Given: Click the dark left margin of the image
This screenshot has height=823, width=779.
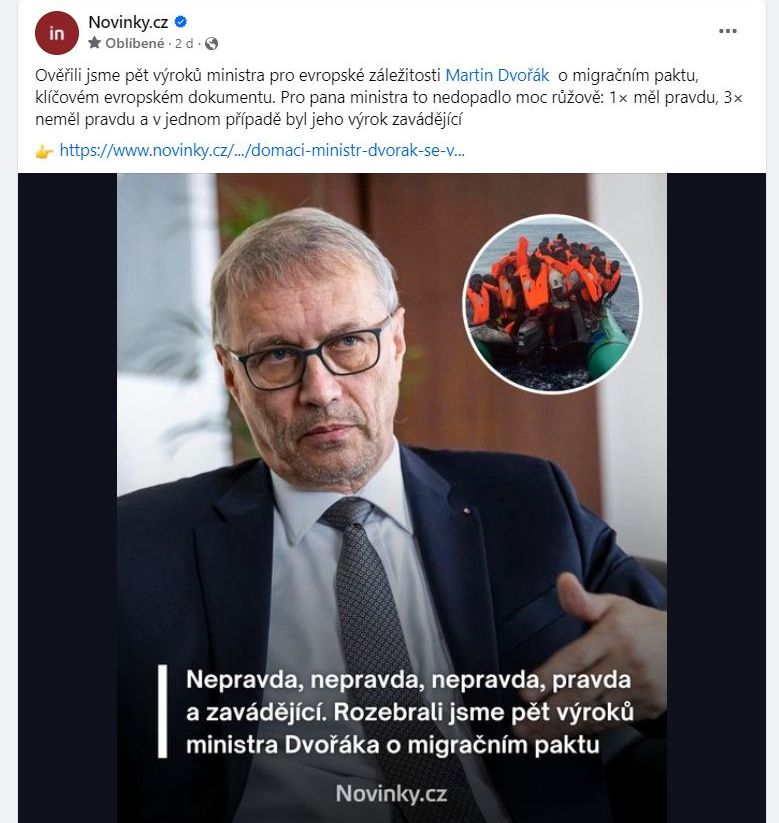Looking at the screenshot, I should 68,498.
